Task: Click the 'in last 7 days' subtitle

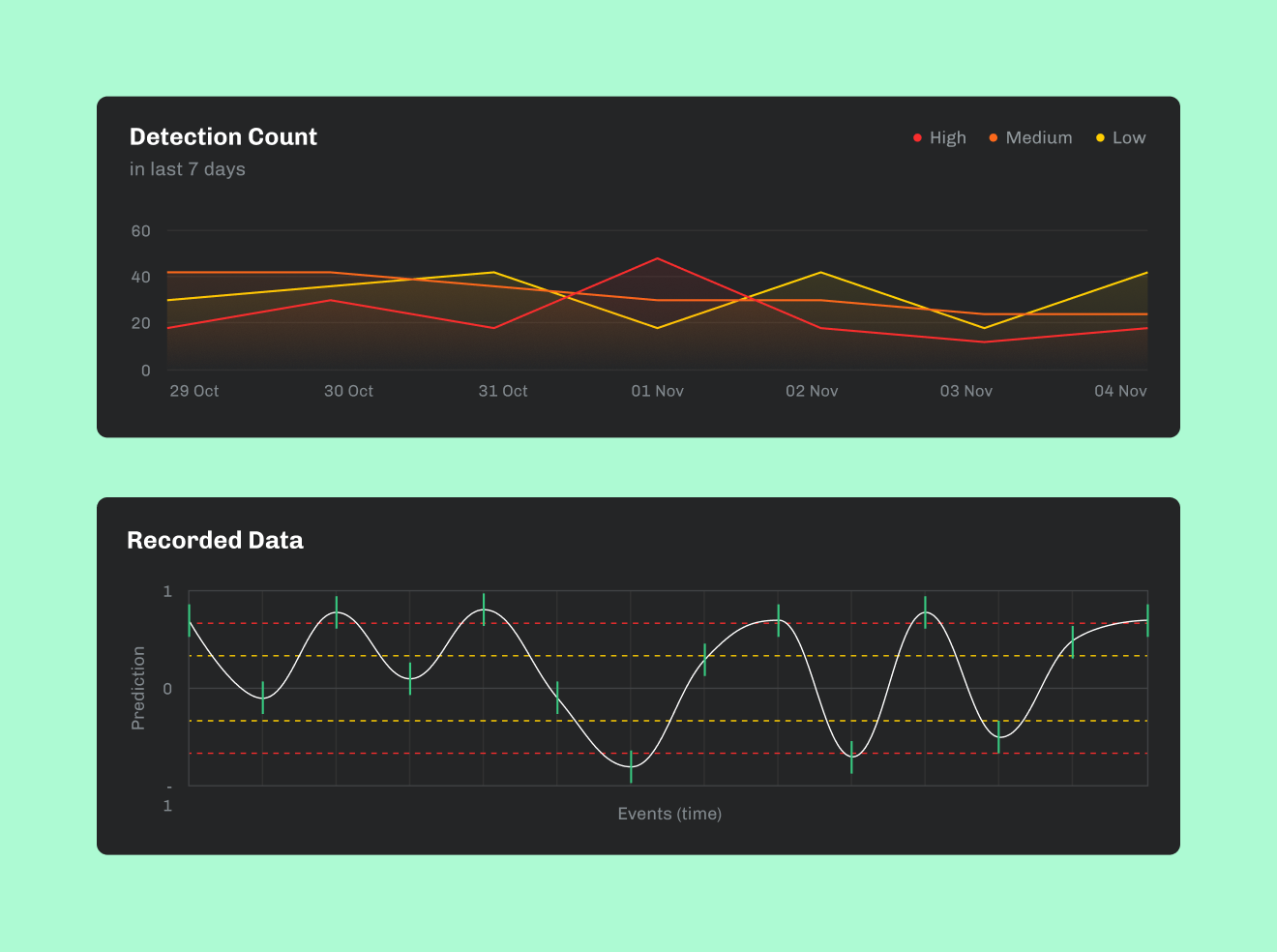Action: [188, 169]
